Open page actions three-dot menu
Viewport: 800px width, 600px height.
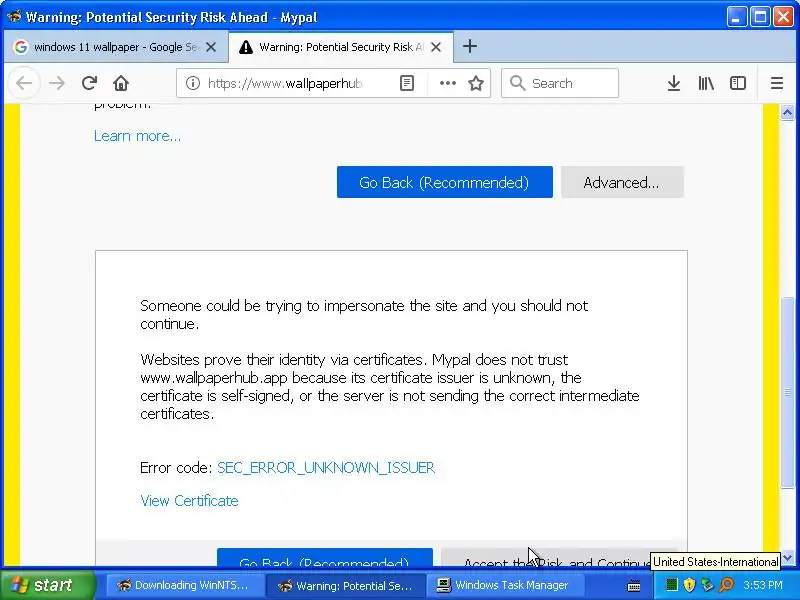[x=447, y=83]
